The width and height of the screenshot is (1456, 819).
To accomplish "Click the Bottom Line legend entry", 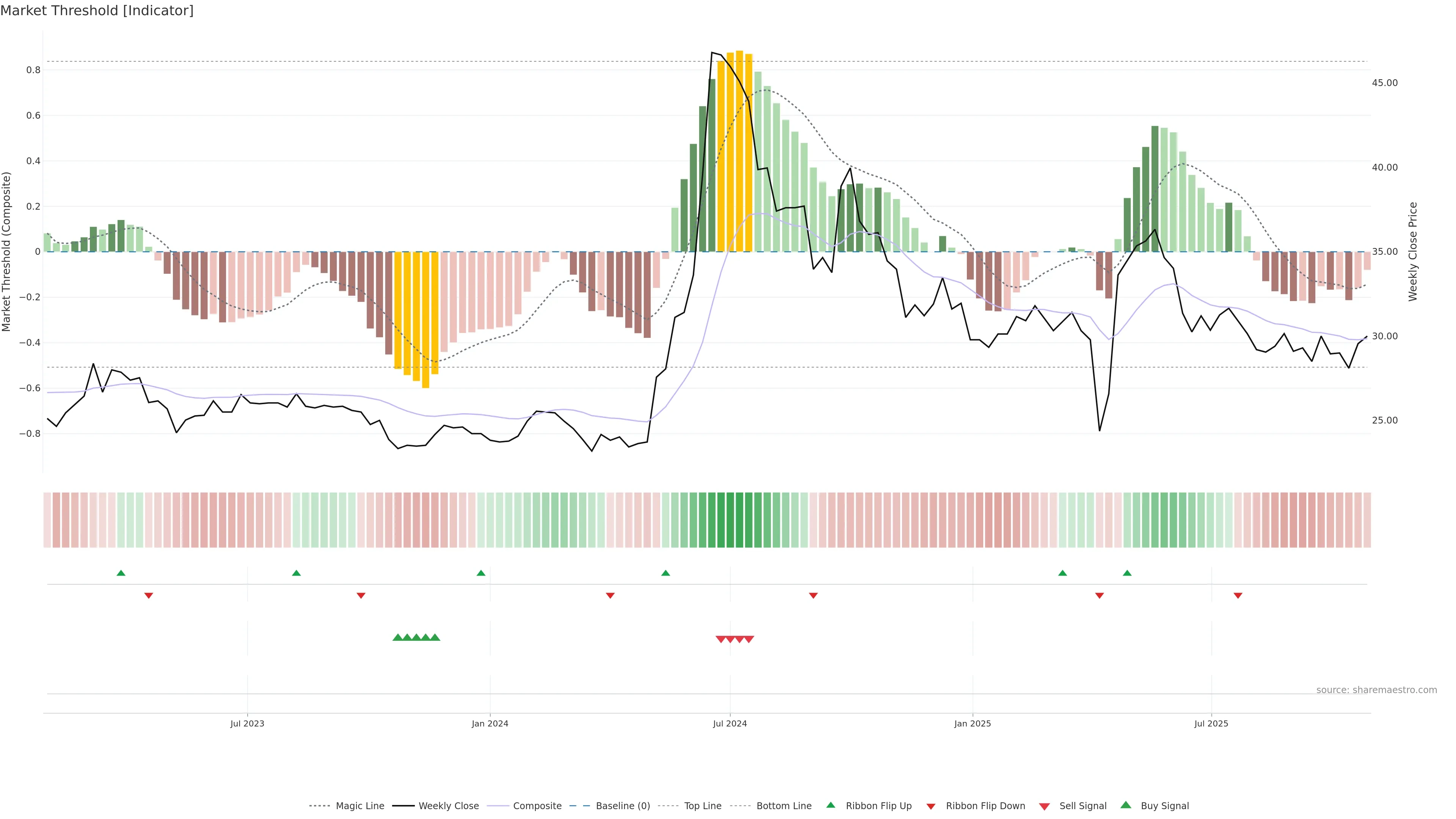I will (783, 806).
